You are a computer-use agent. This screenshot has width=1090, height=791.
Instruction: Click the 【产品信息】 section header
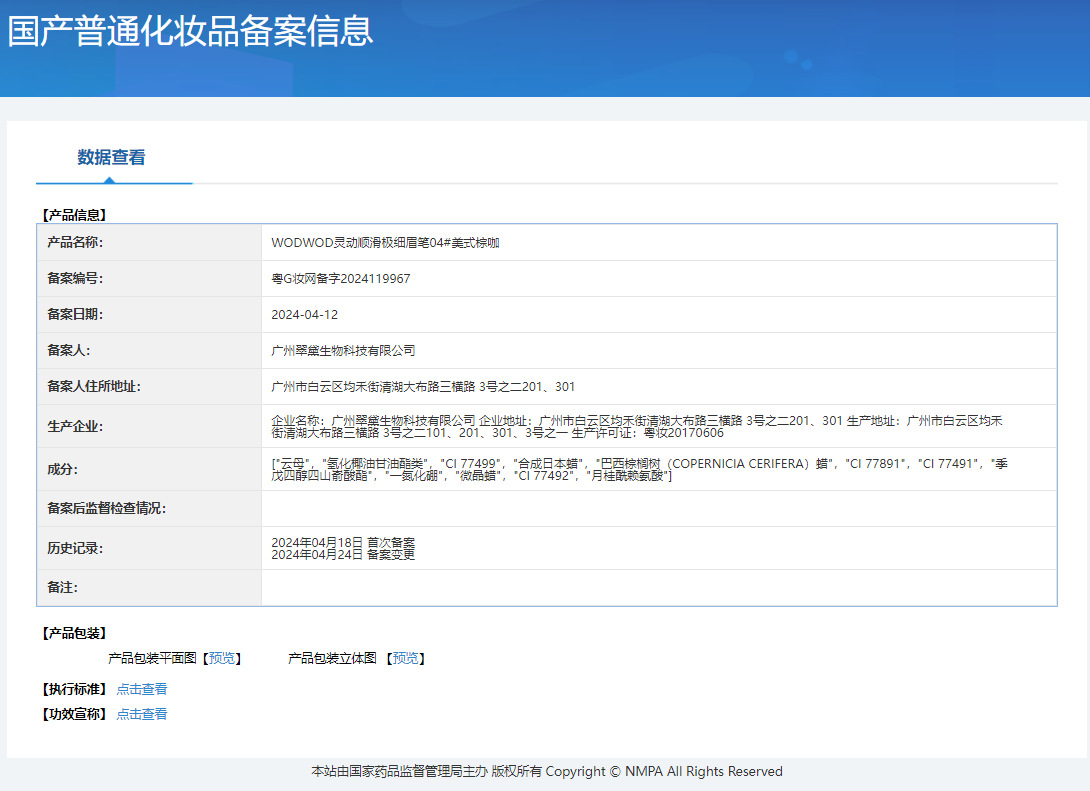point(74,215)
